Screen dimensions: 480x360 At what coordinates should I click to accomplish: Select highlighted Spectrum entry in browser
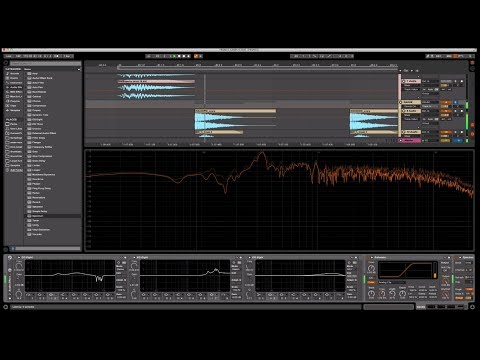pyautogui.click(x=53, y=216)
